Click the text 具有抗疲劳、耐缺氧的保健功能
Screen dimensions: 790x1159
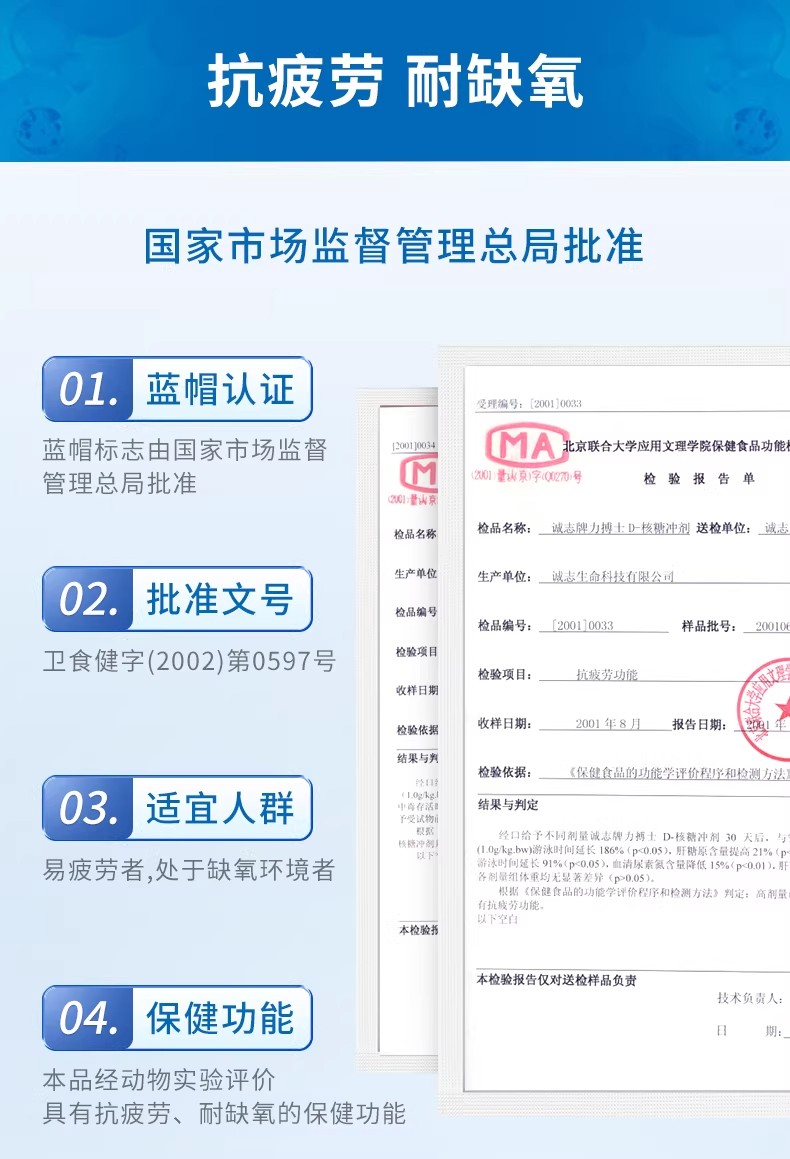point(224,1113)
